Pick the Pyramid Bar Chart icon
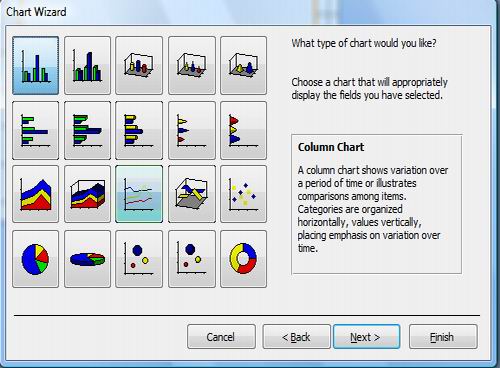This screenshot has height=368, width=500. (243, 130)
